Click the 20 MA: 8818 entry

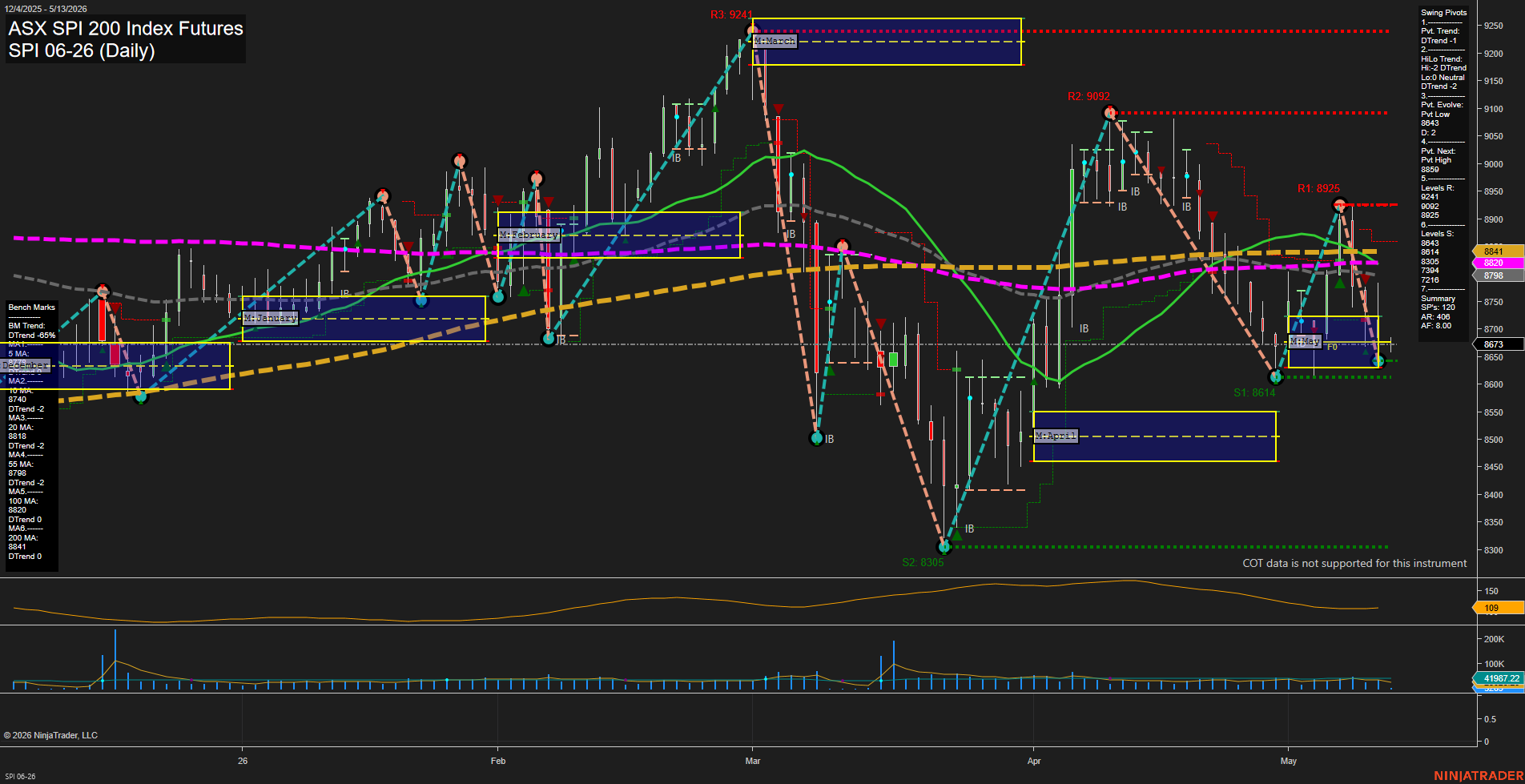(20, 432)
